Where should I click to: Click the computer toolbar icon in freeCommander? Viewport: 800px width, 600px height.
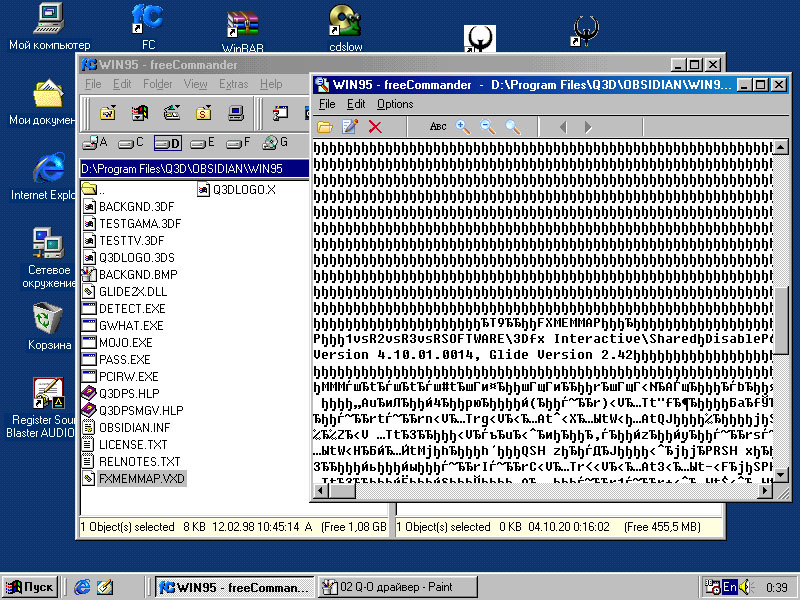click(x=236, y=113)
